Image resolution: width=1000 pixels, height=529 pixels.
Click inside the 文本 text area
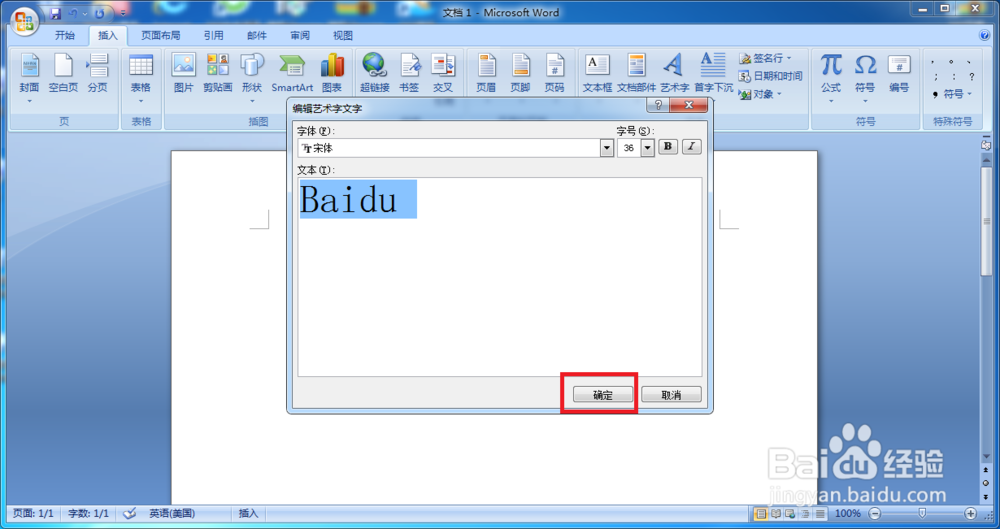point(500,277)
